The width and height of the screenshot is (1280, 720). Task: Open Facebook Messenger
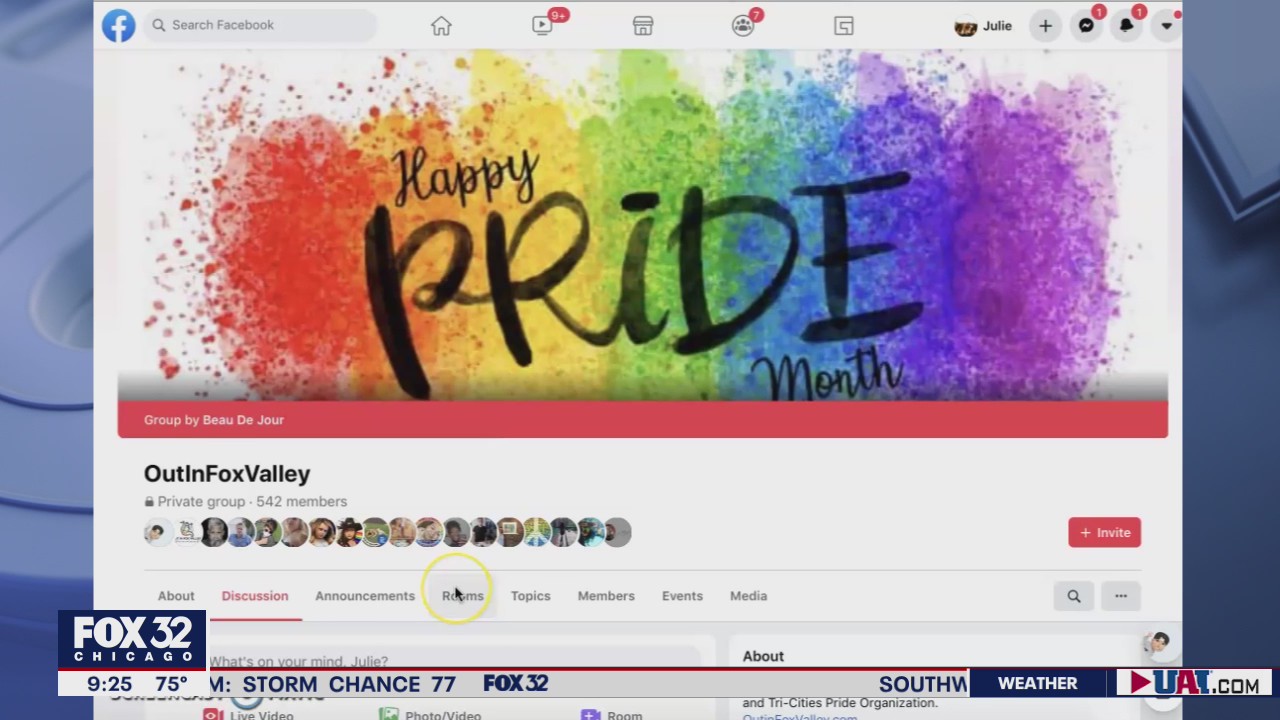click(x=1086, y=25)
